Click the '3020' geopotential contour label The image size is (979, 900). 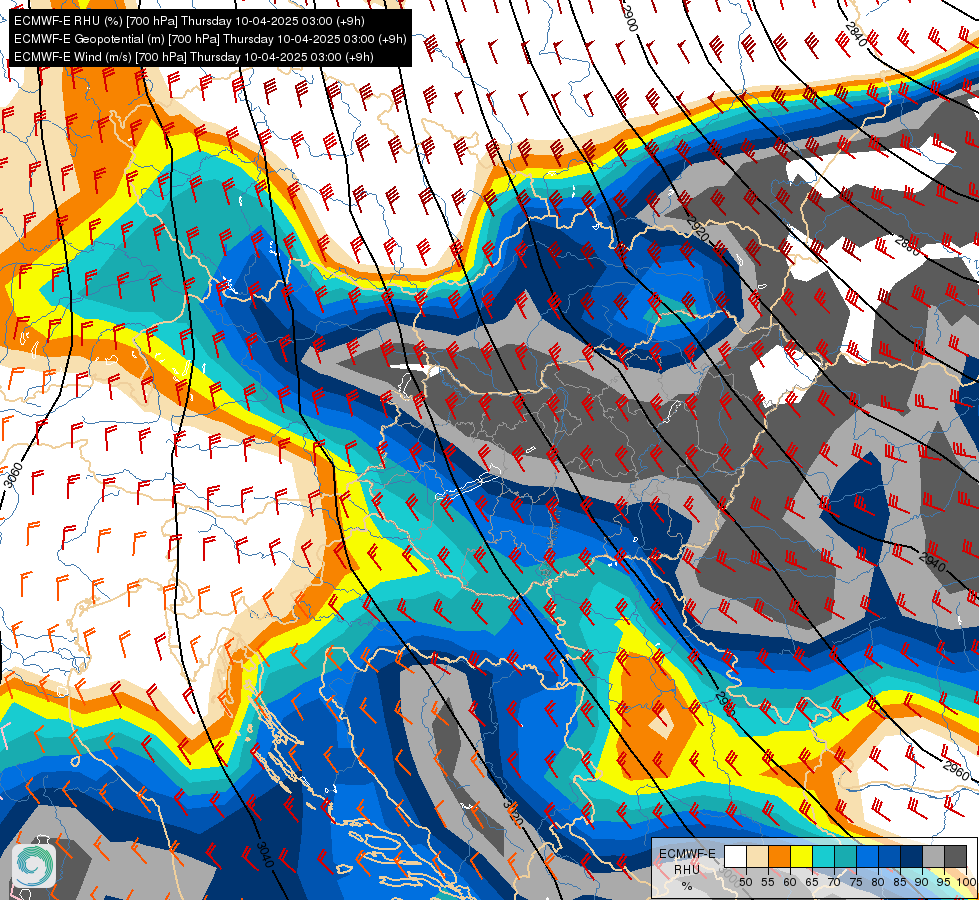(x=512, y=812)
